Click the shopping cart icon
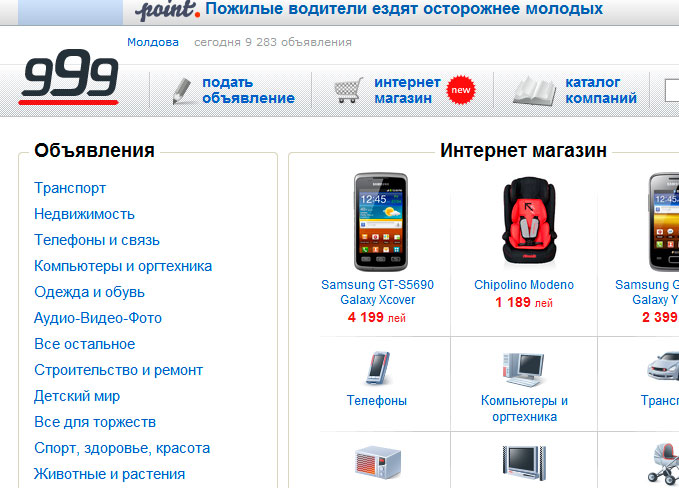This screenshot has width=679, height=488. (349, 90)
